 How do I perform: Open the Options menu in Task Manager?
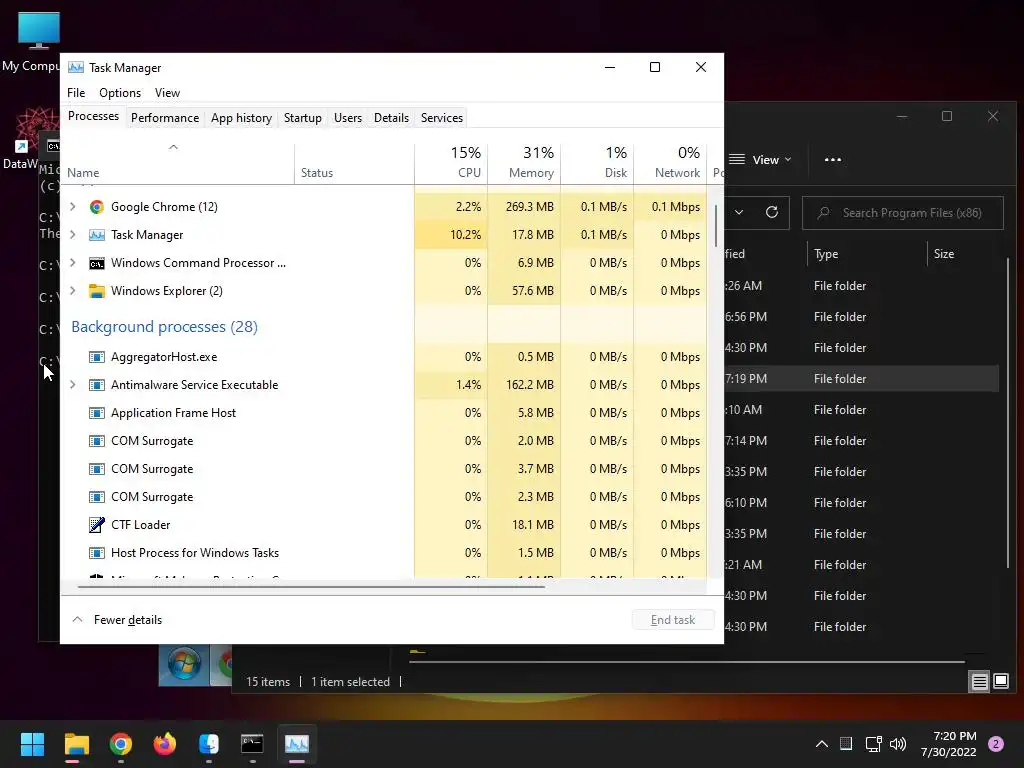coord(120,93)
